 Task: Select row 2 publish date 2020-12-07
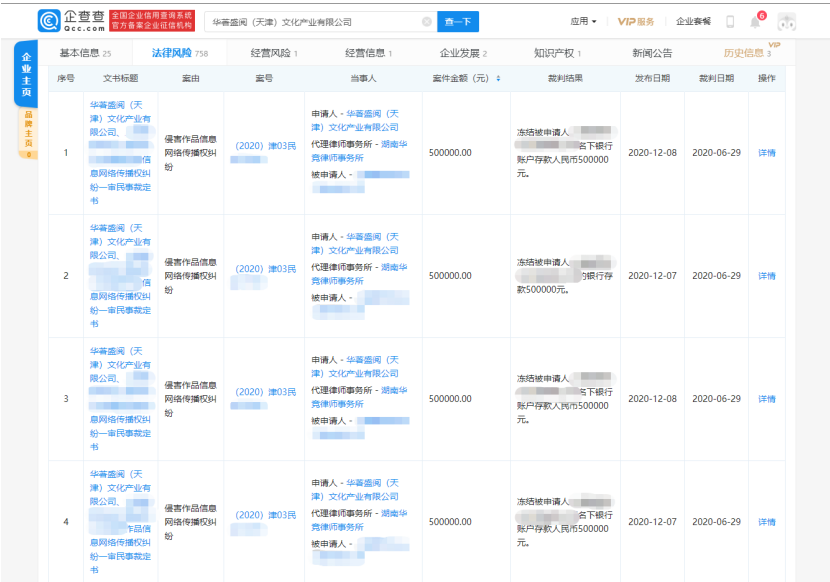coord(652,276)
